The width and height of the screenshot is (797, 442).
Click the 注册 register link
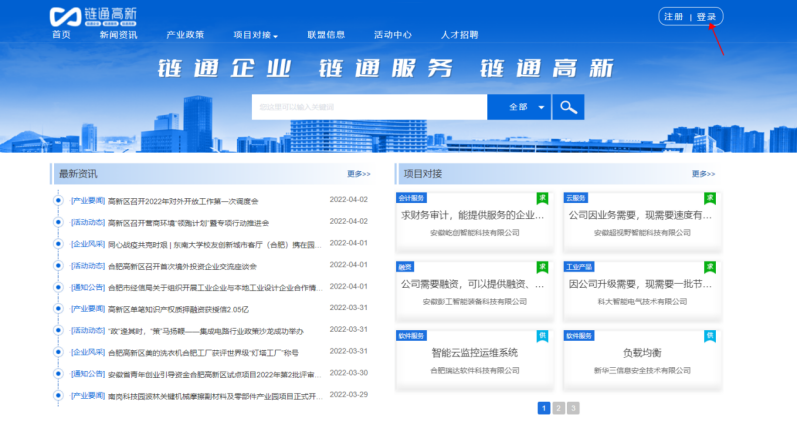[x=674, y=17]
